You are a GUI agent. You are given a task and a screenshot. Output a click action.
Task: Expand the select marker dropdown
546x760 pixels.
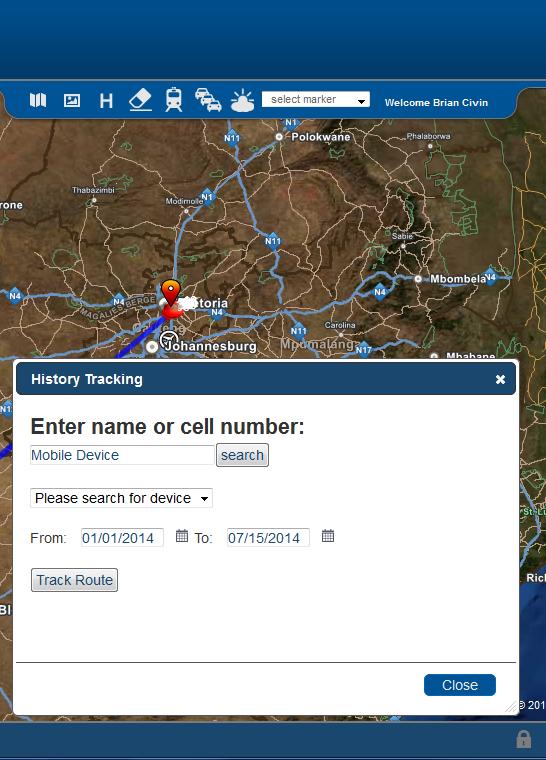[316, 99]
